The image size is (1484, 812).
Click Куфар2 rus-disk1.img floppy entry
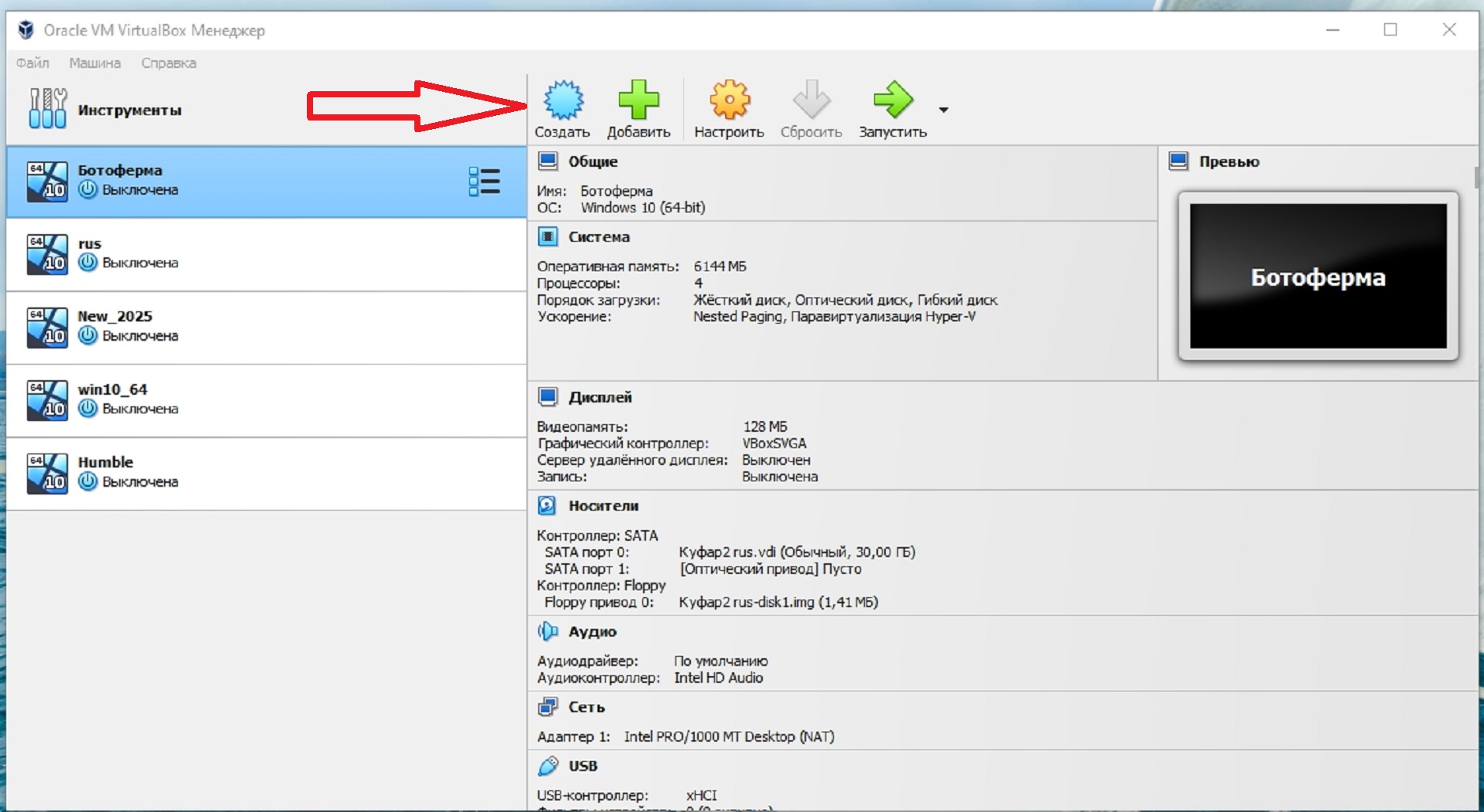pos(778,602)
